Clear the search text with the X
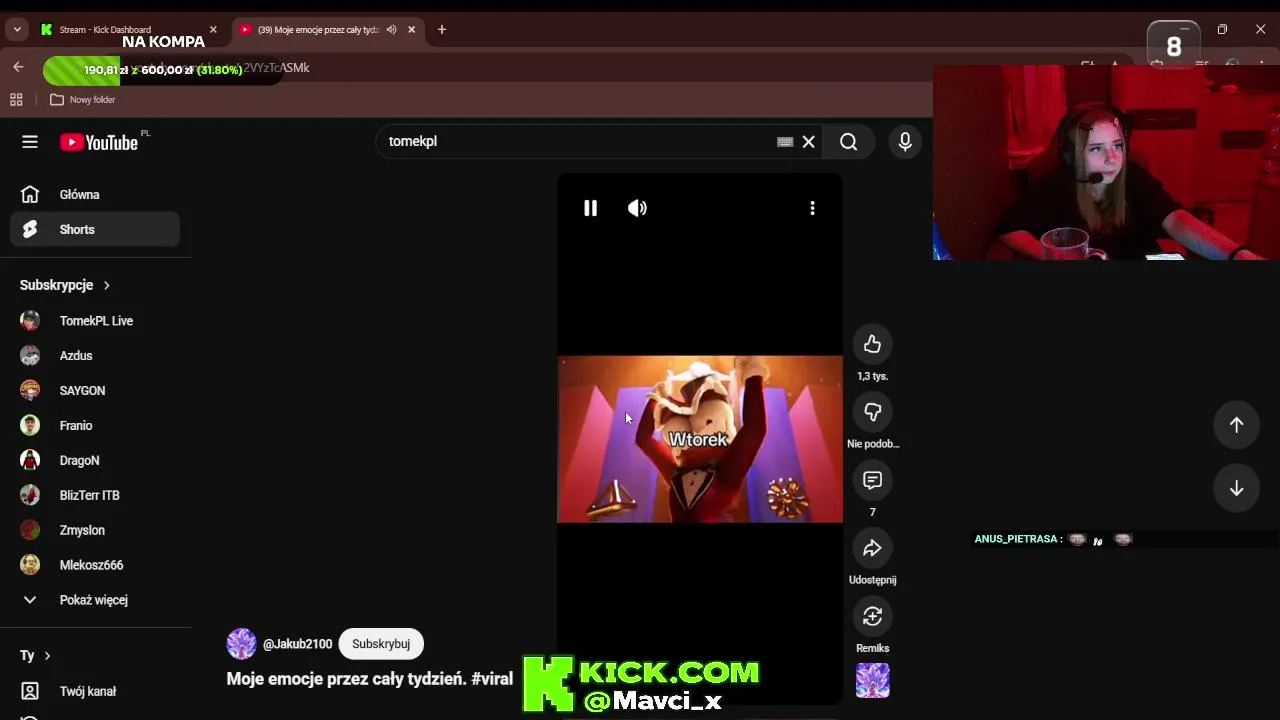This screenshot has width=1280, height=720. pos(809,142)
